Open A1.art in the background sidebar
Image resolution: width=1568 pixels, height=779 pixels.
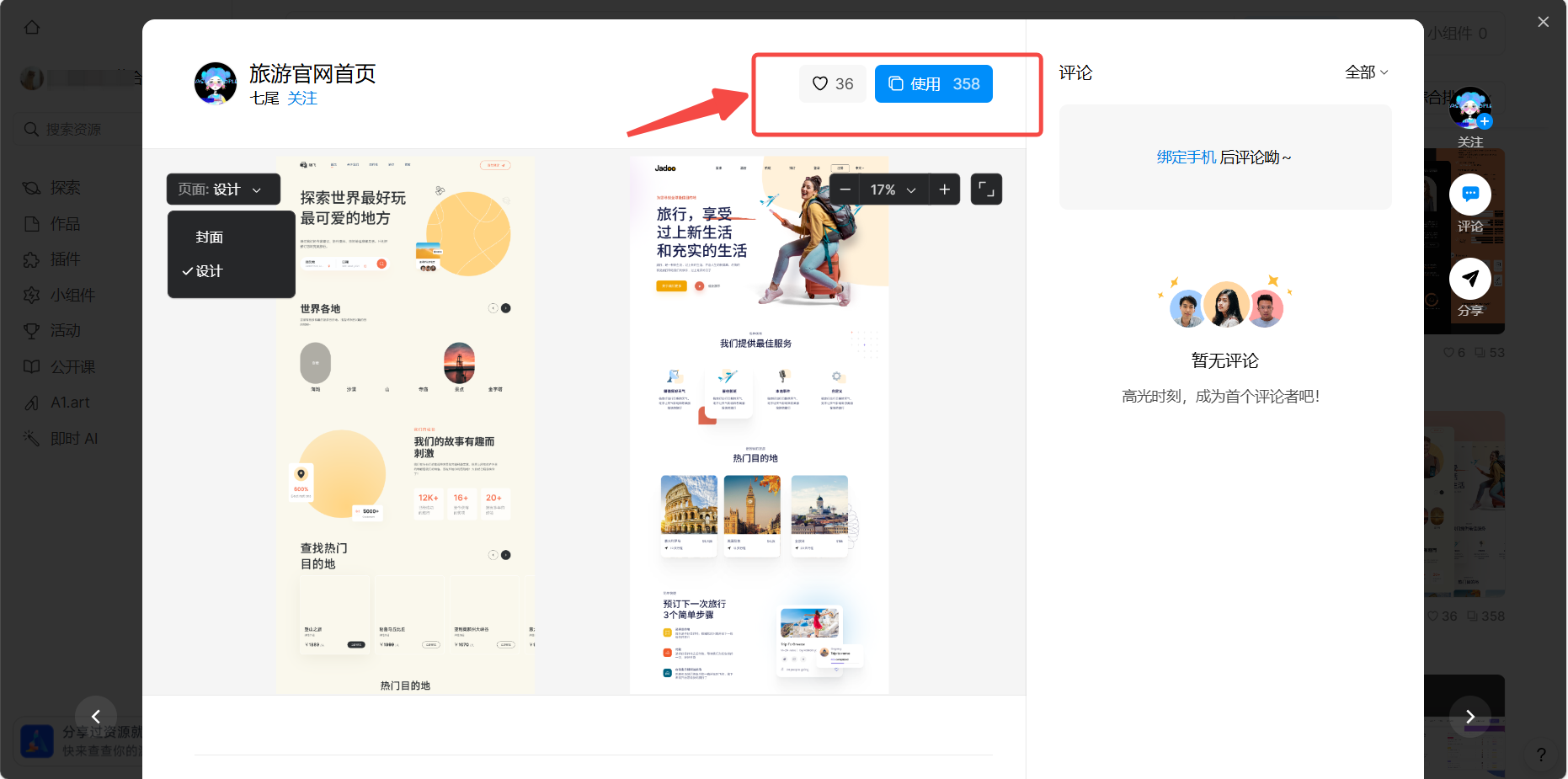[x=56, y=403]
